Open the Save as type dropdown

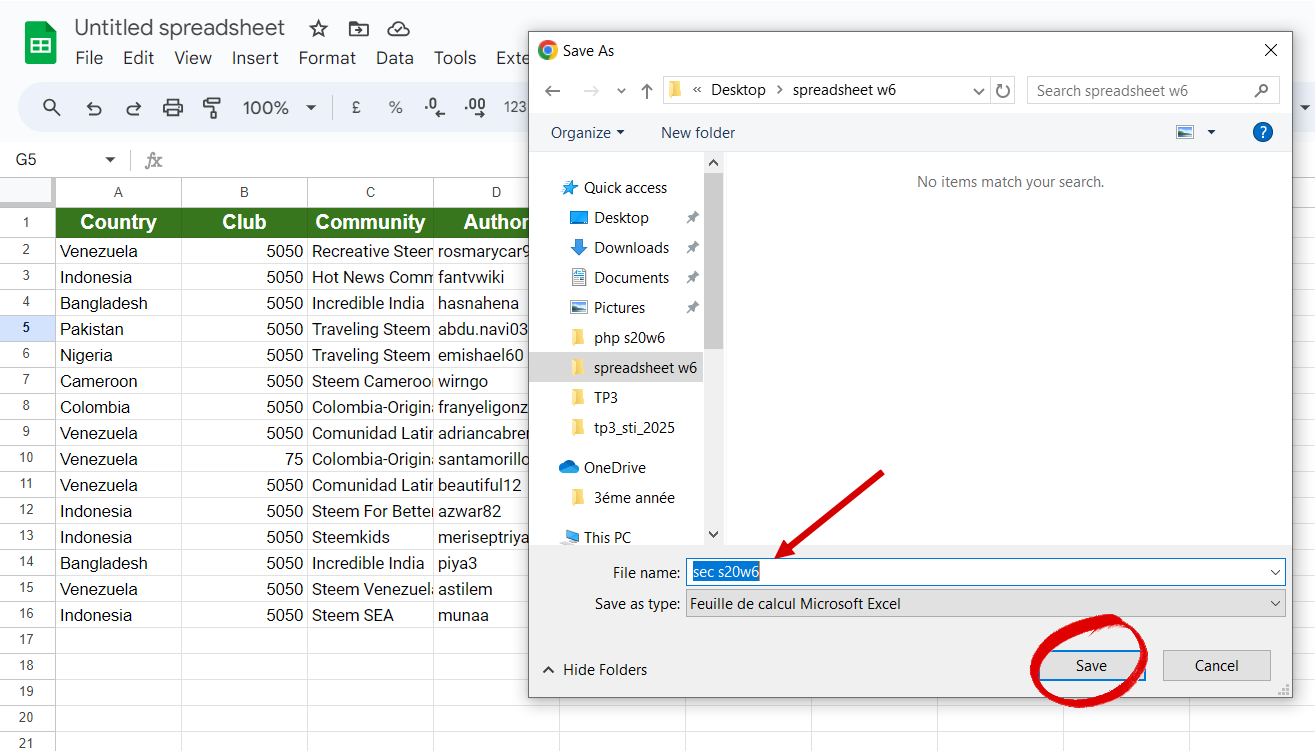coord(1275,603)
